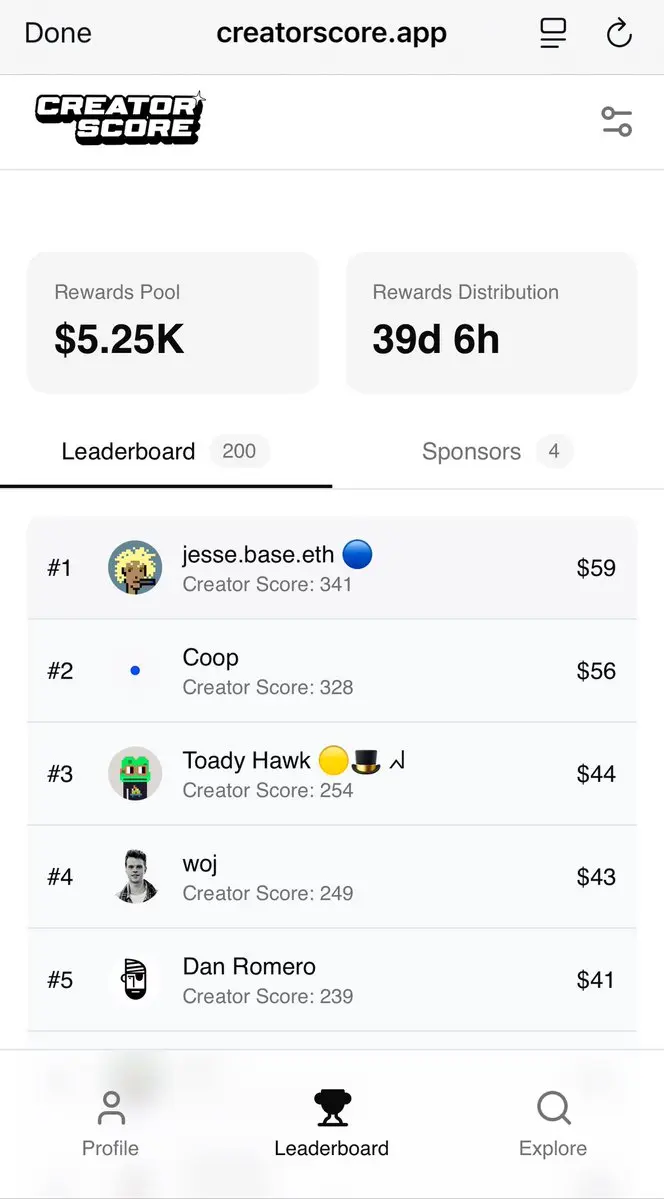Tap the reload page icon

pos(618,34)
